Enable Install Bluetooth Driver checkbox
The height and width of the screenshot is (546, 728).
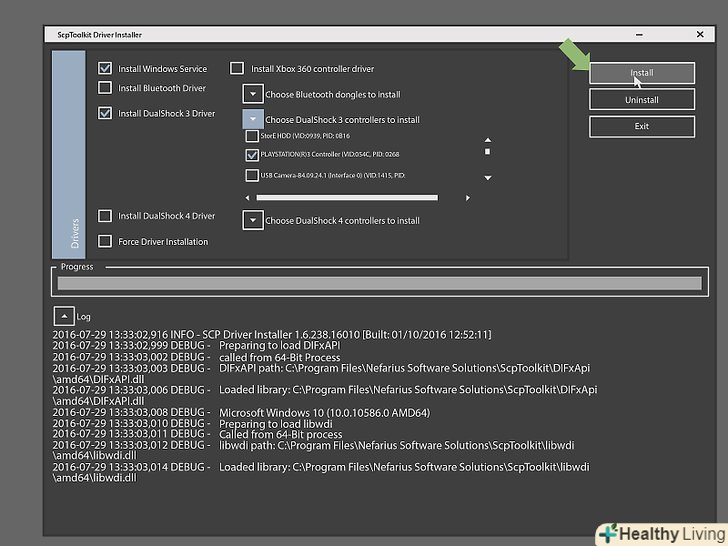(x=105, y=87)
